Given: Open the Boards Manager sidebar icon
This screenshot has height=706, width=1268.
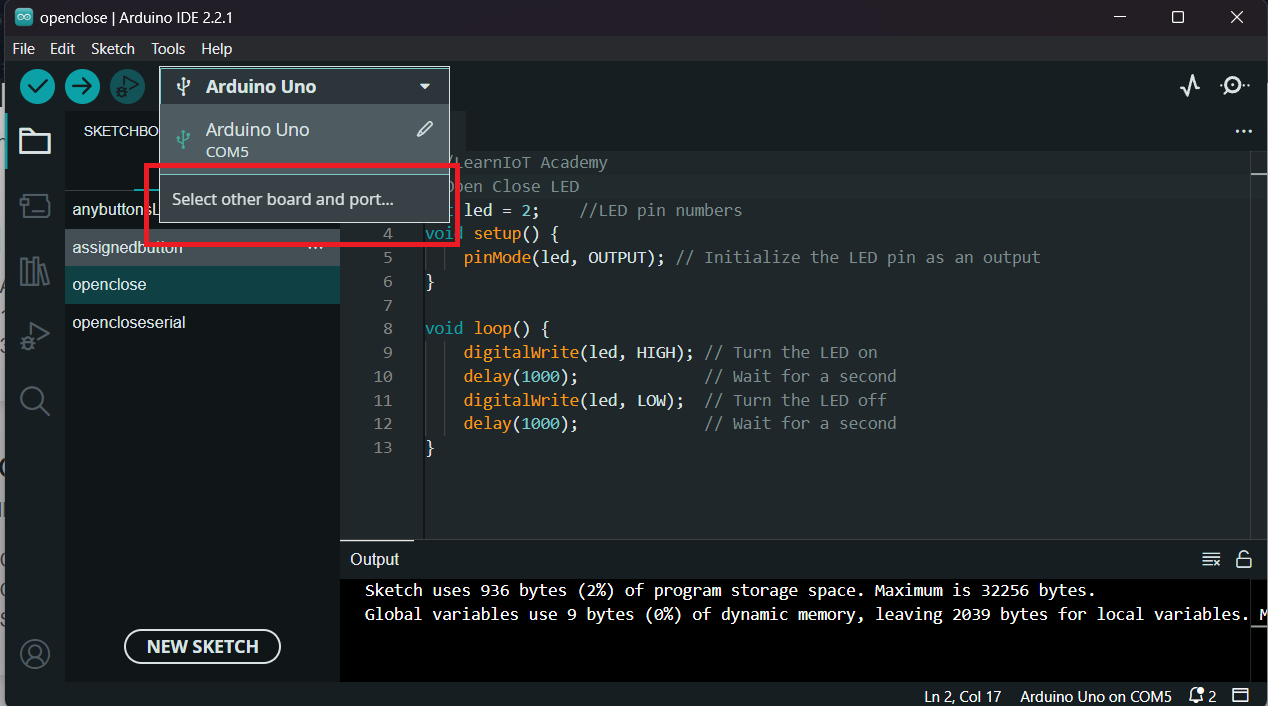Looking at the screenshot, I should click(x=35, y=207).
